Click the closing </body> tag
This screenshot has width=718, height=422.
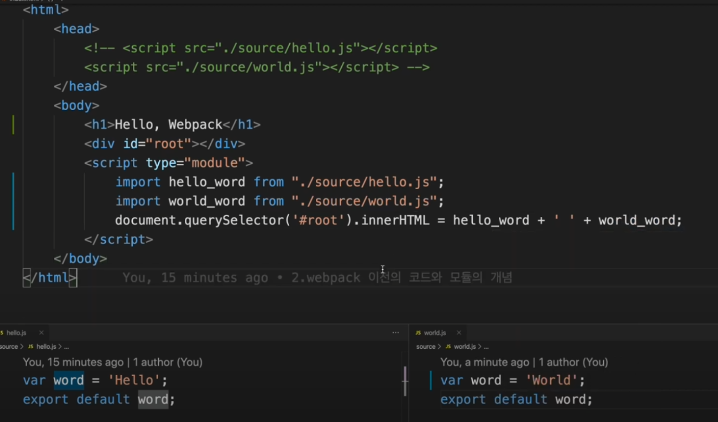click(x=80, y=259)
